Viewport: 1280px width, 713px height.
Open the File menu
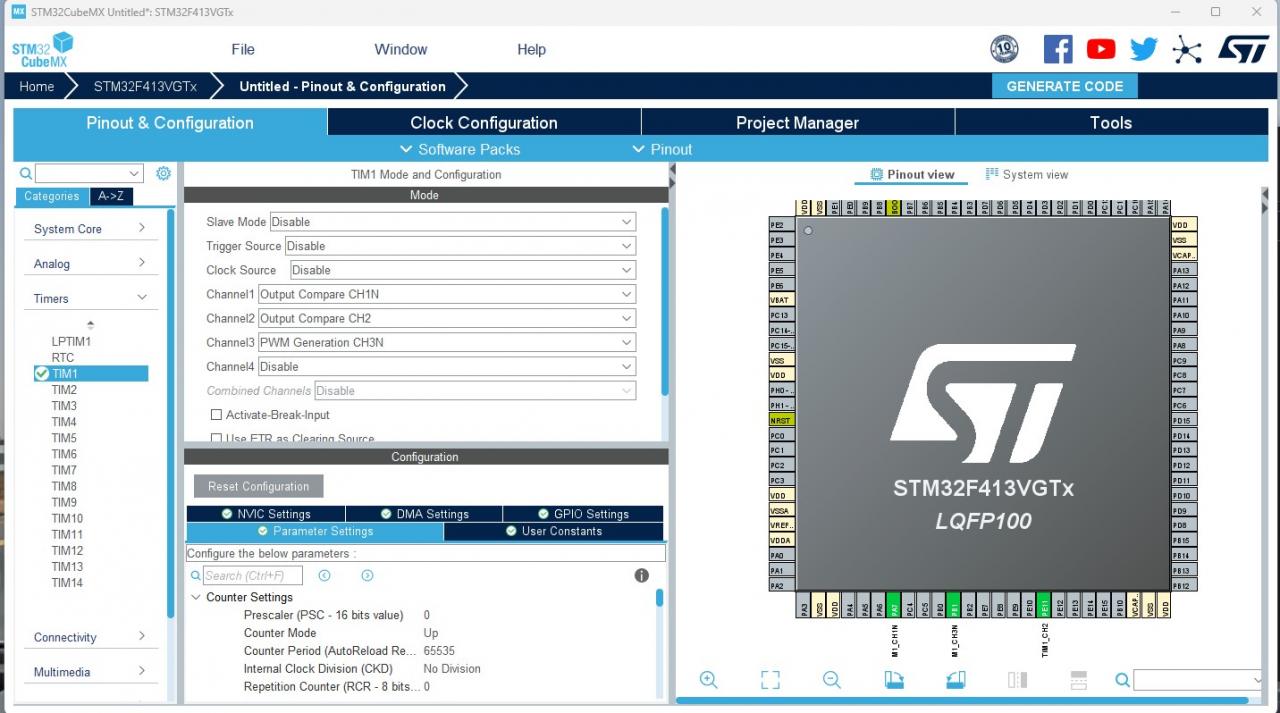(243, 49)
